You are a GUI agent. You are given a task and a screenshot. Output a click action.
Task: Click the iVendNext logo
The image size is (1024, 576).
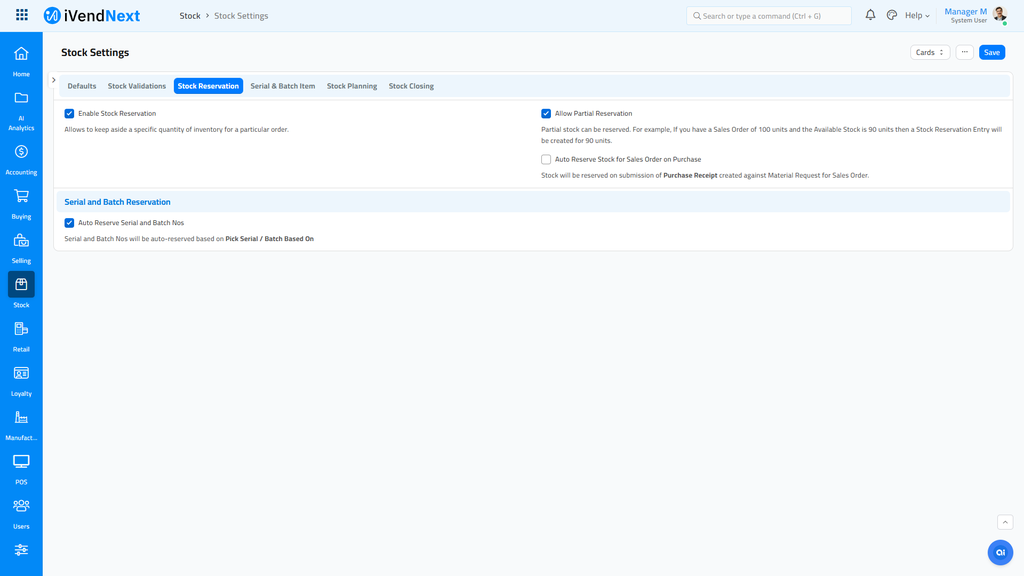[92, 16]
